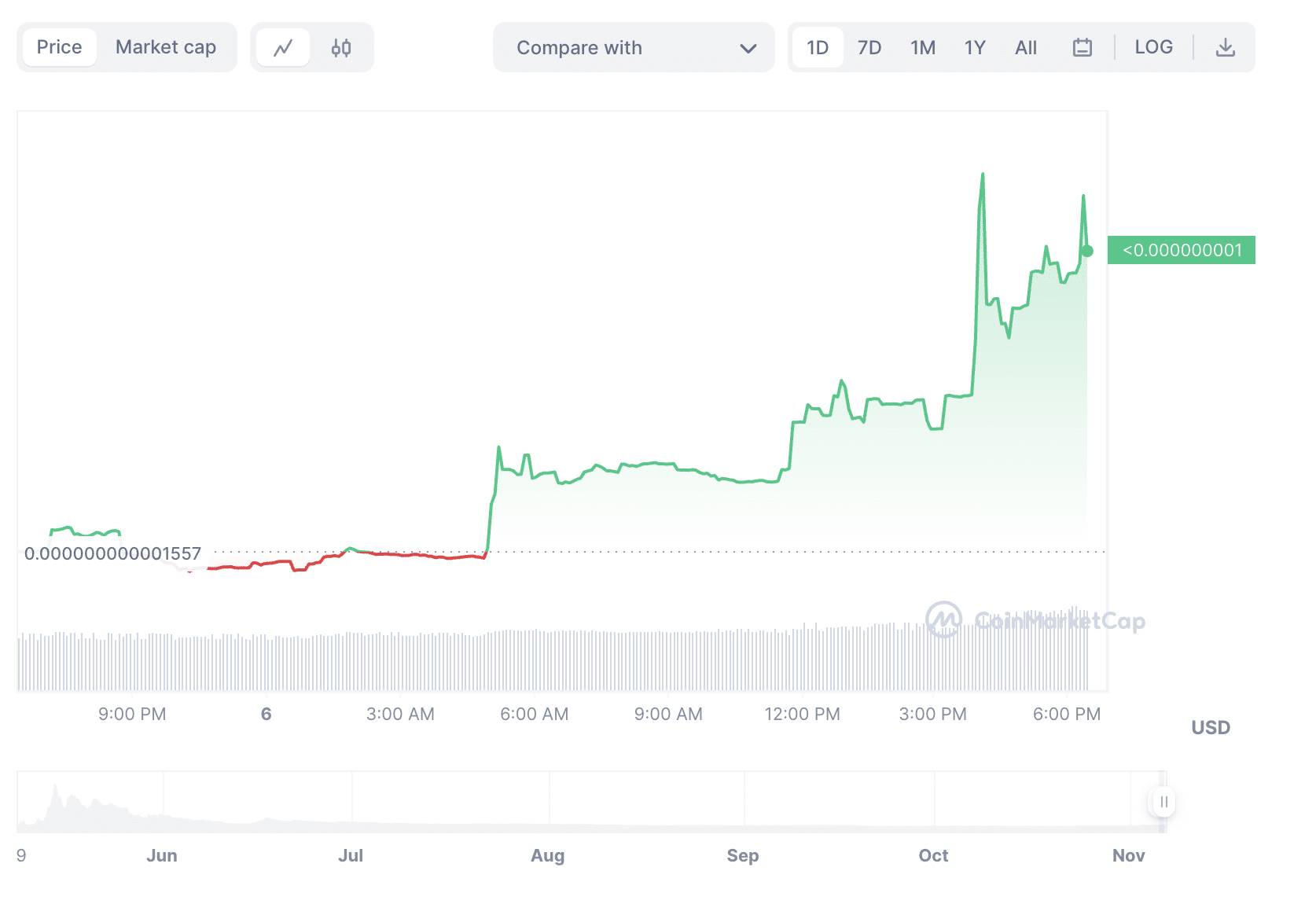Select the Price view toggle
Viewport: 1316px width, 915px height.
click(60, 47)
